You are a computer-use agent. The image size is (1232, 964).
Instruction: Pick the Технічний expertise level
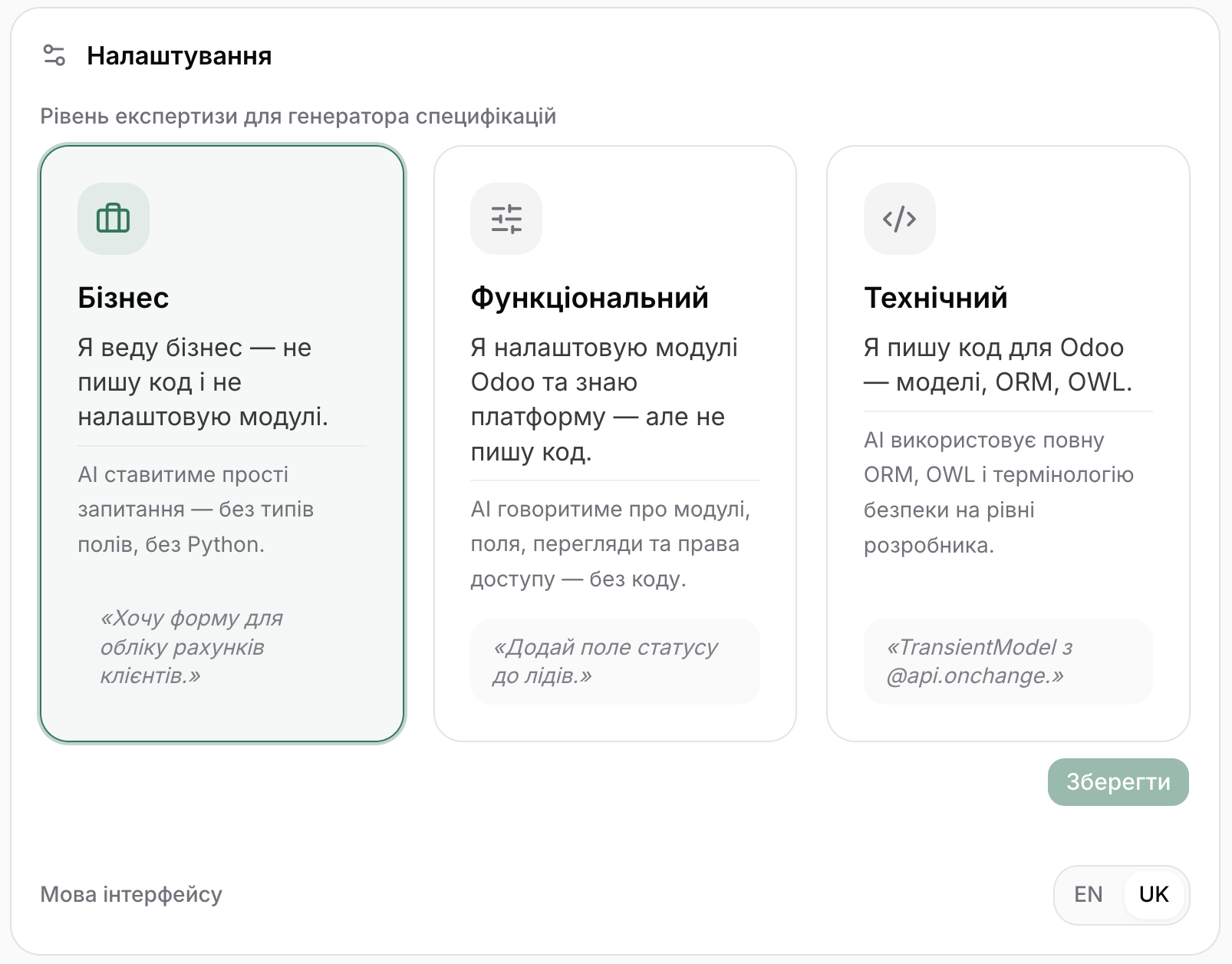(1008, 444)
